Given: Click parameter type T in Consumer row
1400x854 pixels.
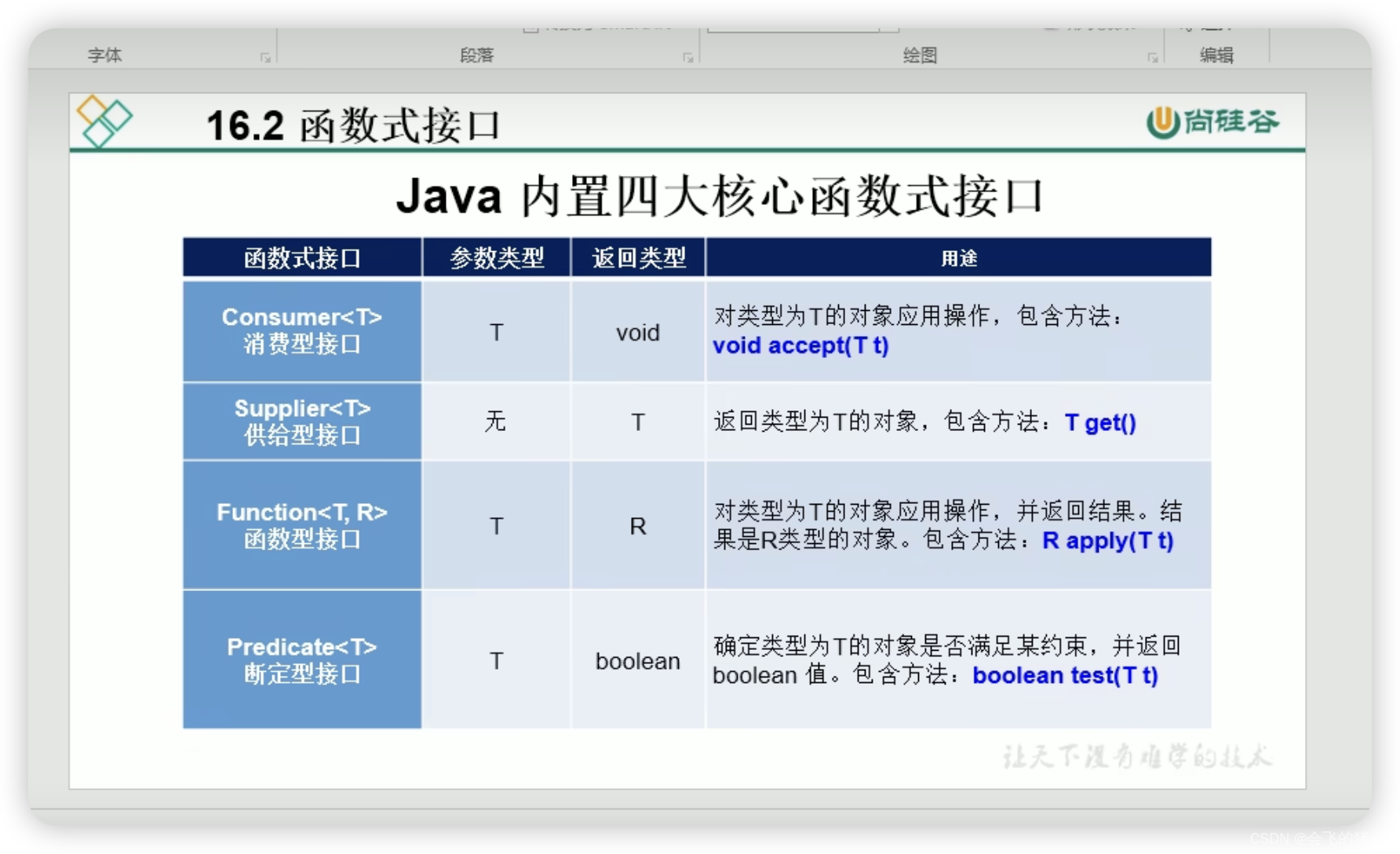Looking at the screenshot, I should coord(497,332).
